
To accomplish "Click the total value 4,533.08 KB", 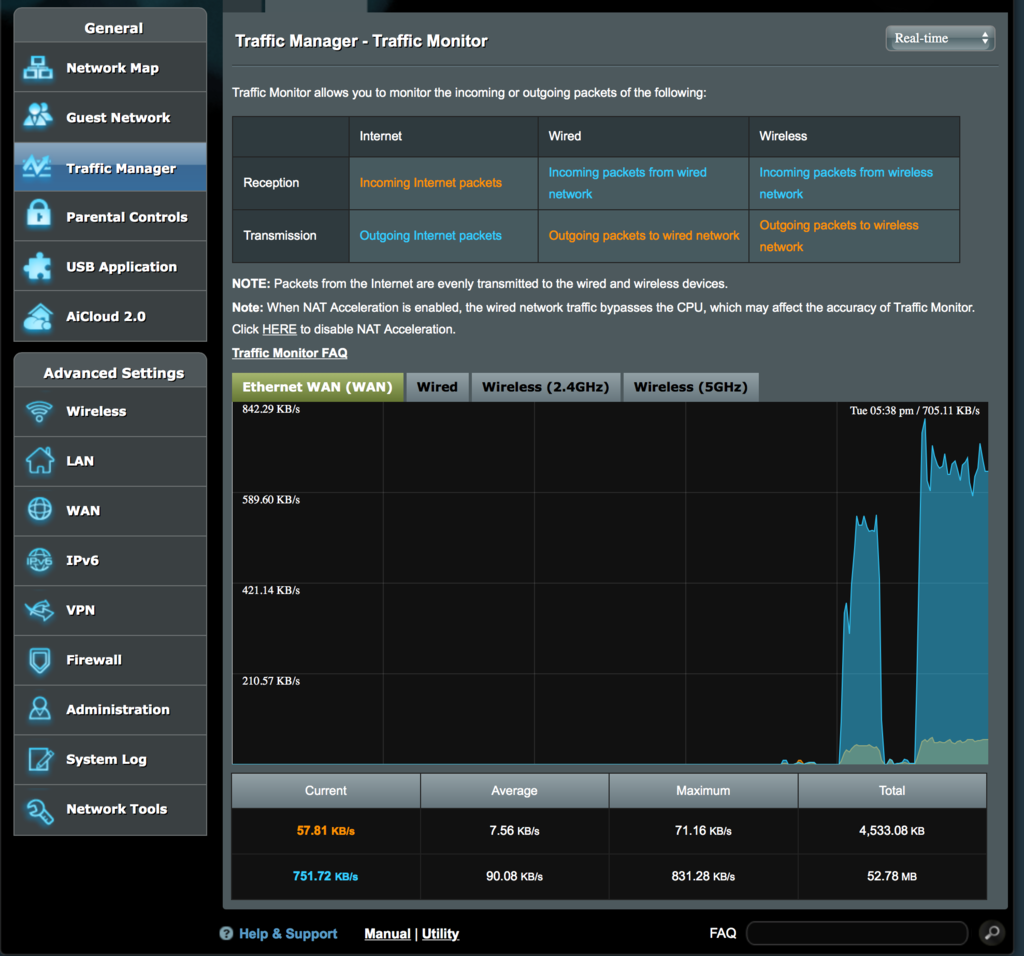I will click(891, 831).
